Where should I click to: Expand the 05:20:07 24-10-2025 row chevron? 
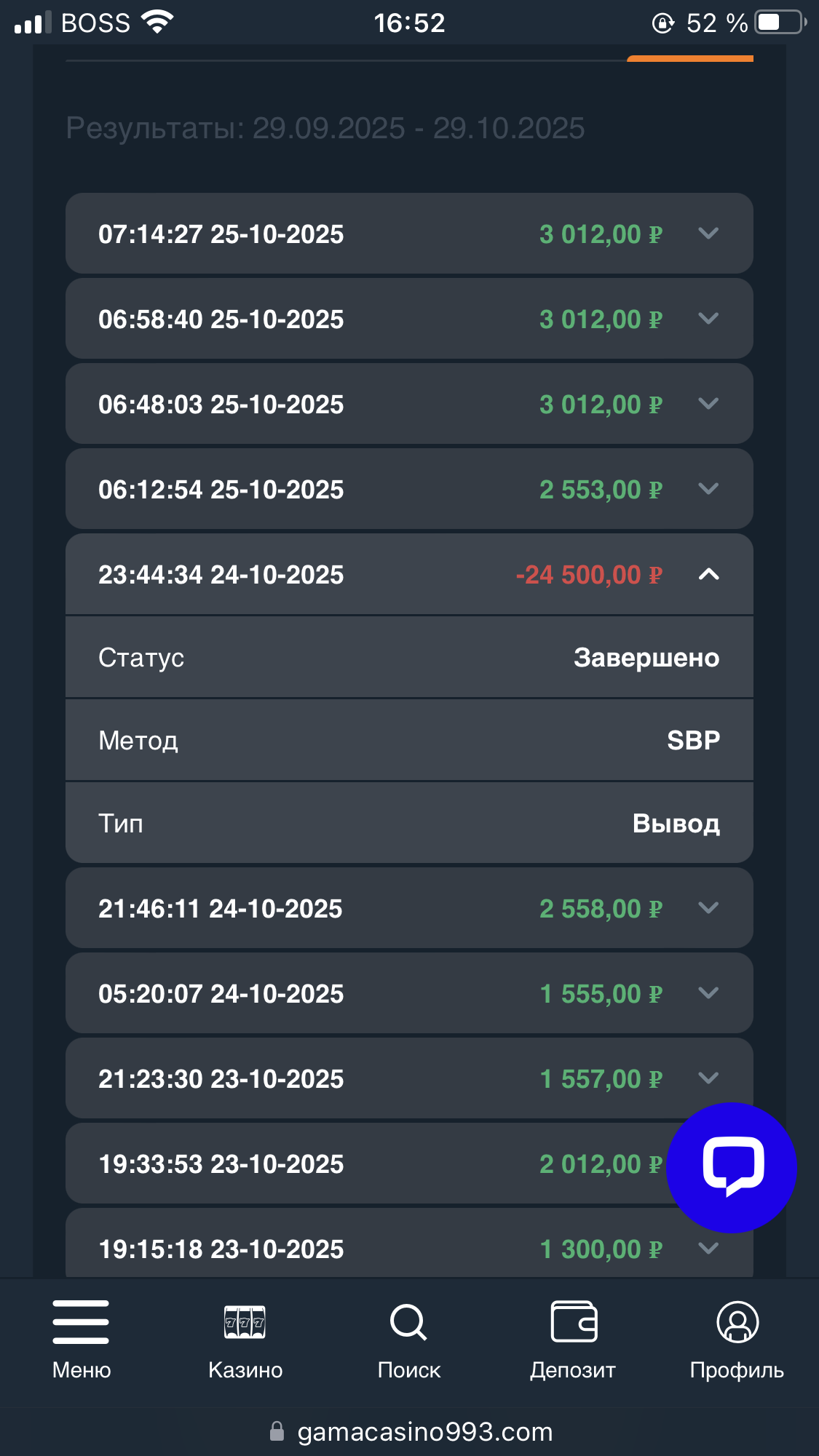708,993
